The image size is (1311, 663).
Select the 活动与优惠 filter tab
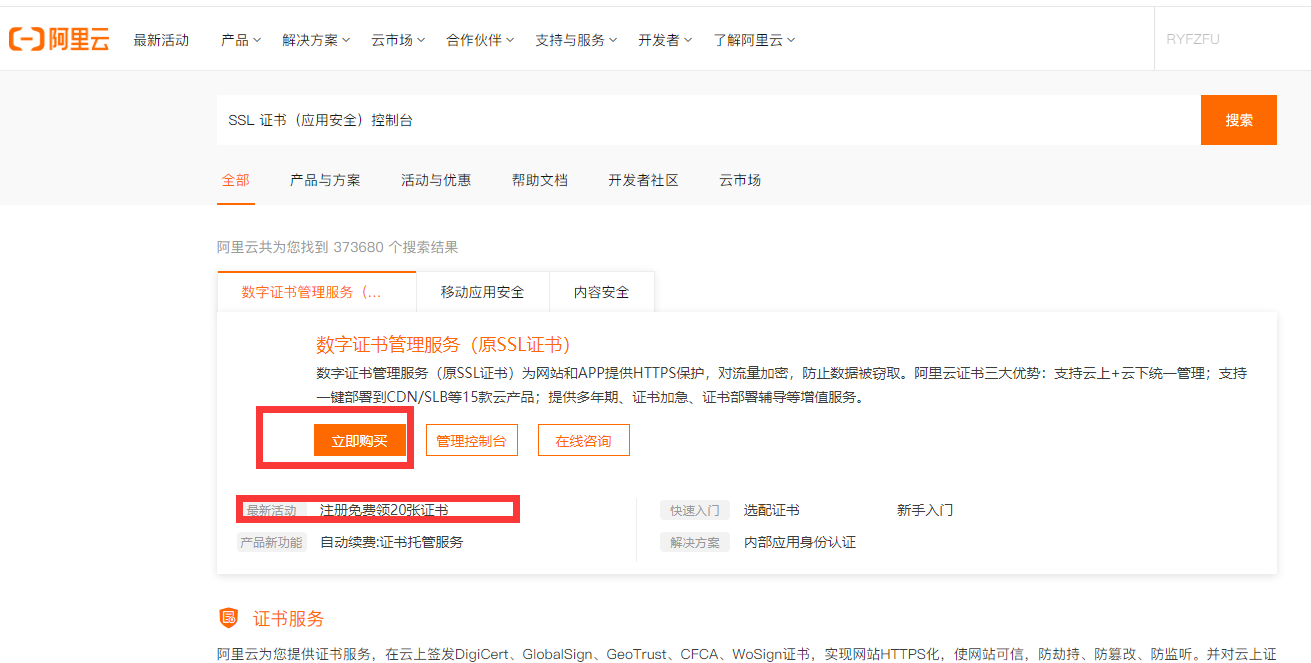click(x=436, y=180)
